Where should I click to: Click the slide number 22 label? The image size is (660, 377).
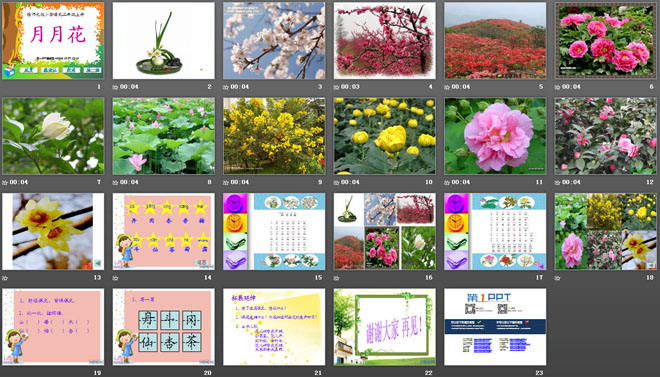[x=428, y=373]
